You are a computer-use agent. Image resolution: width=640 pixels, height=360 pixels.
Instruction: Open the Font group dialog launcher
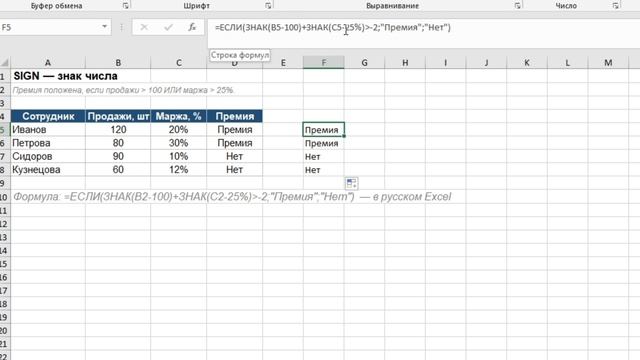[268, 6]
